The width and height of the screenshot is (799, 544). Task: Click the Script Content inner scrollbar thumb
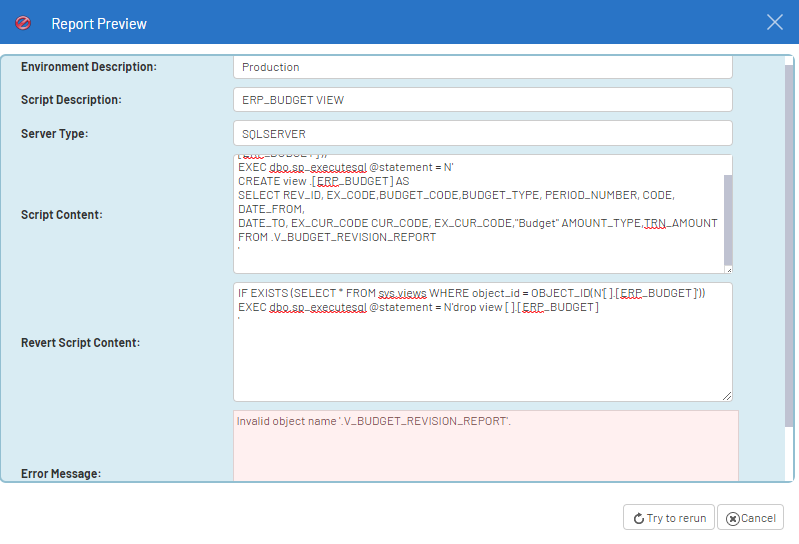[728, 219]
